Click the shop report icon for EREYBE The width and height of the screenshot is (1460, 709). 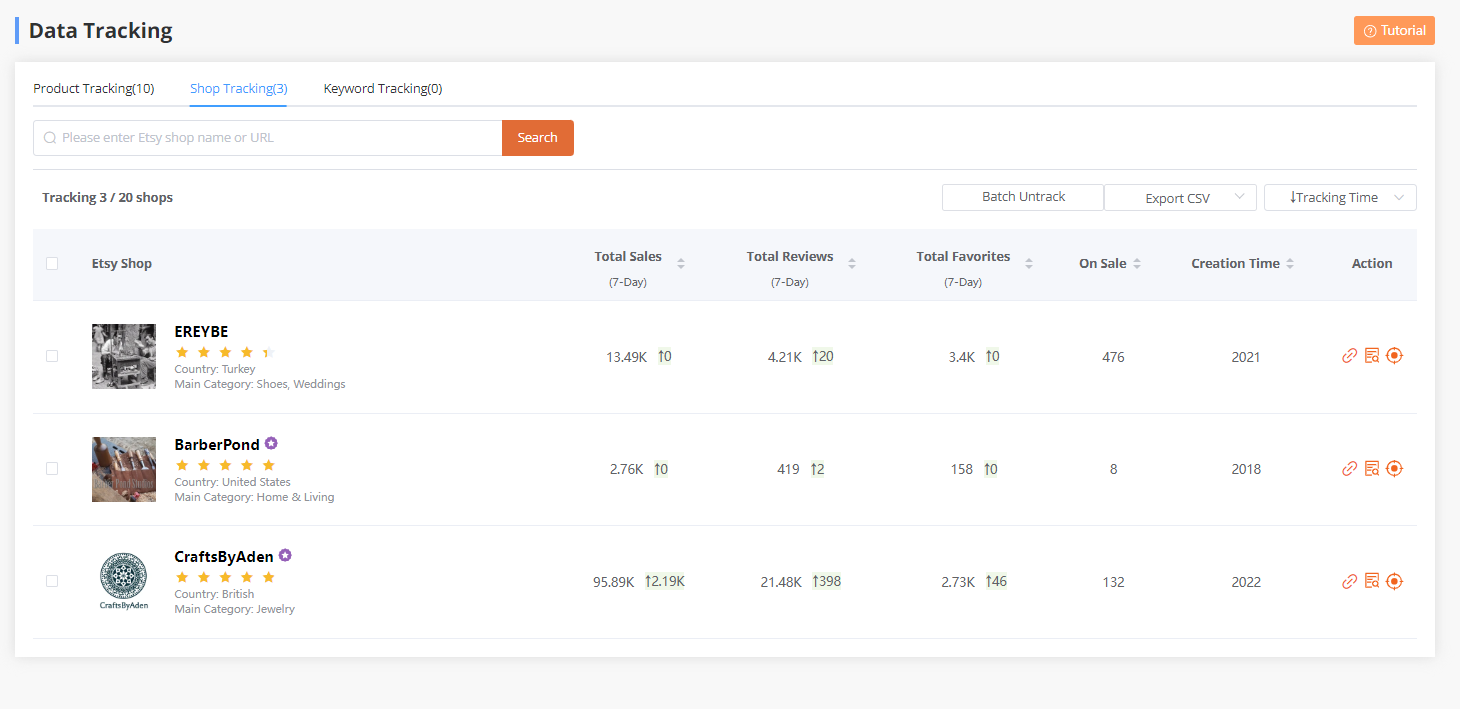[x=1371, y=355]
